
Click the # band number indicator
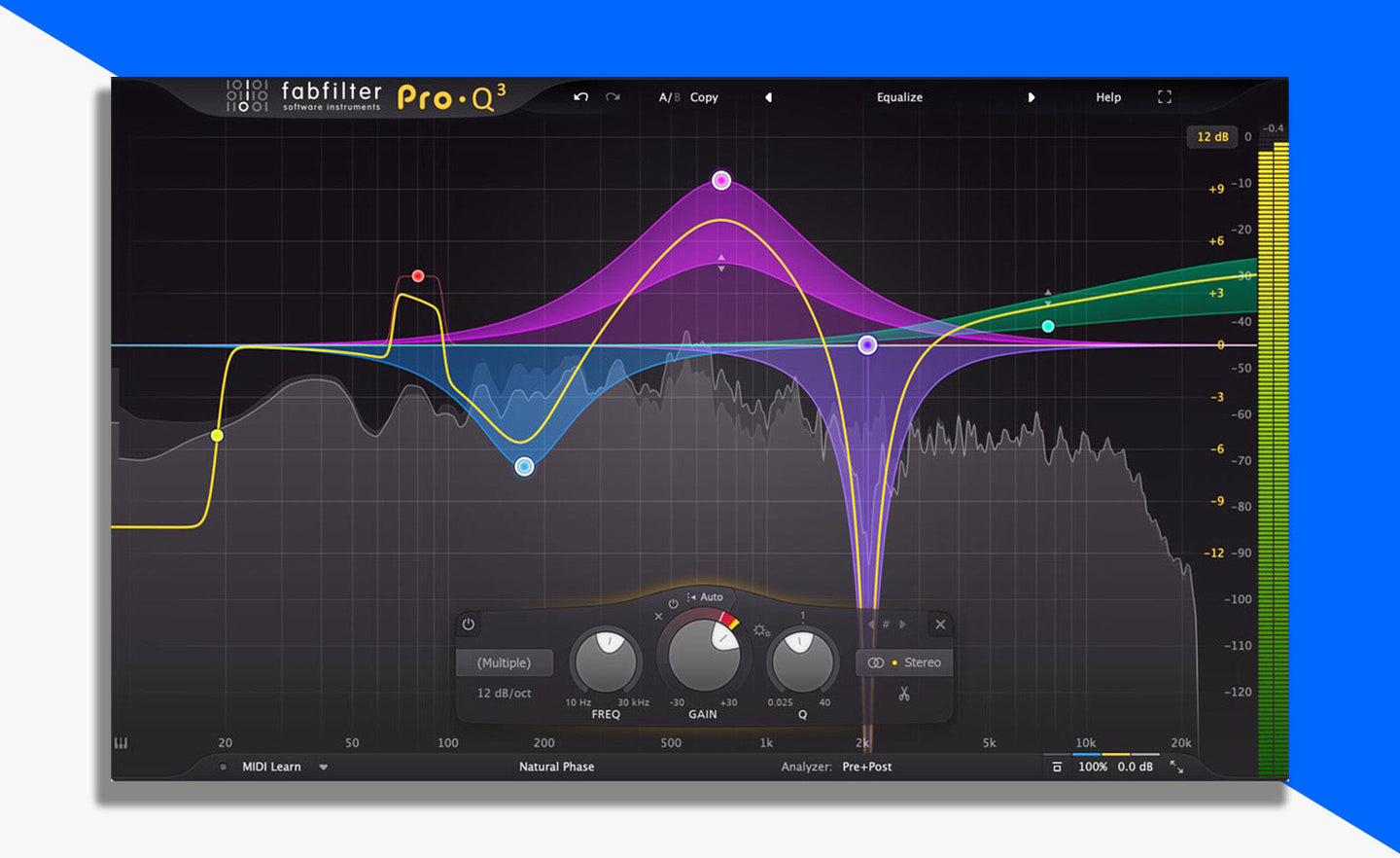click(x=886, y=625)
